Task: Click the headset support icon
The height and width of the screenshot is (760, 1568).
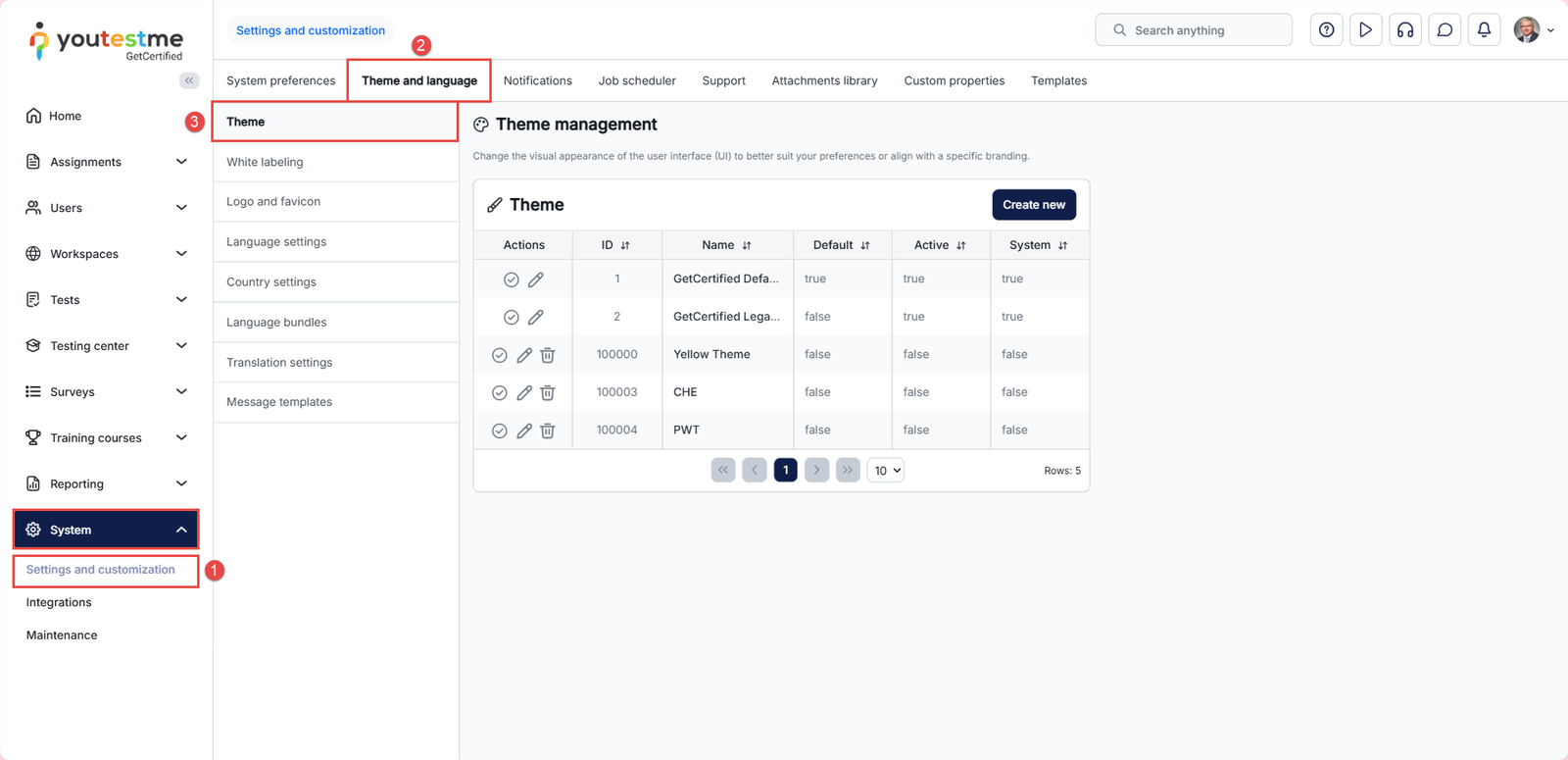Action: 1405,30
